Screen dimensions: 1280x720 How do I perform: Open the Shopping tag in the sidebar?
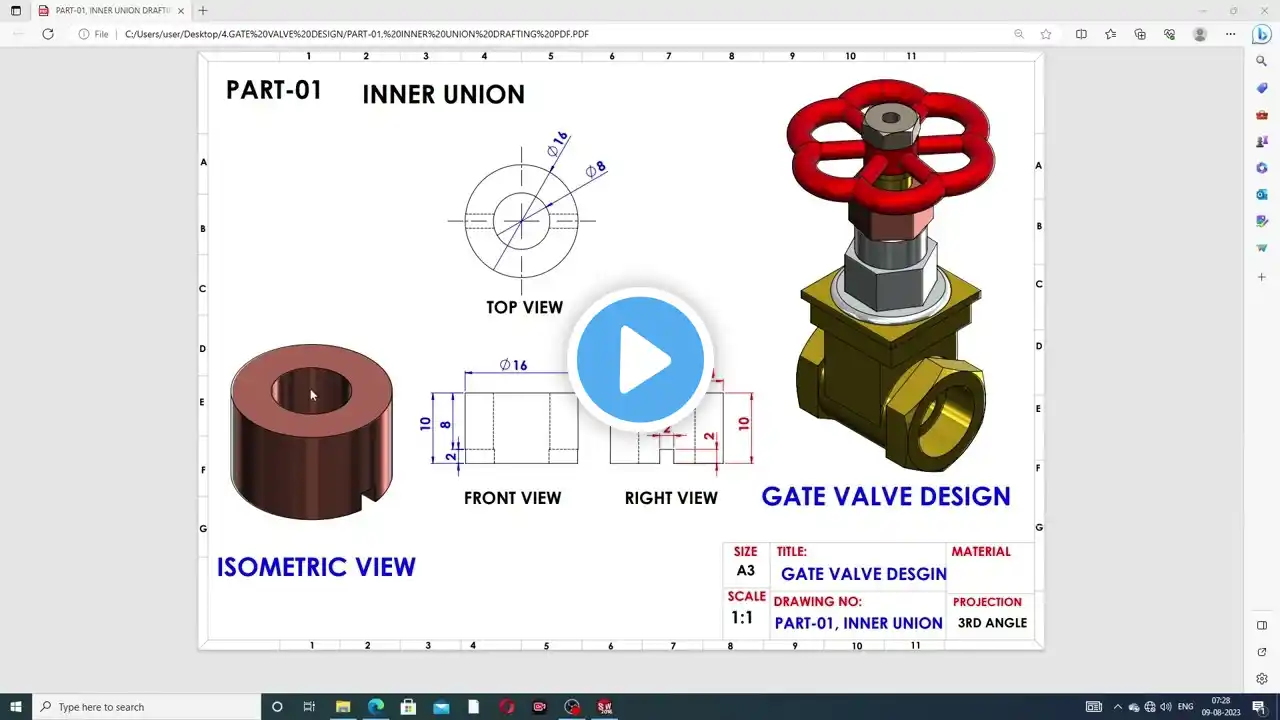pyautogui.click(x=1262, y=88)
